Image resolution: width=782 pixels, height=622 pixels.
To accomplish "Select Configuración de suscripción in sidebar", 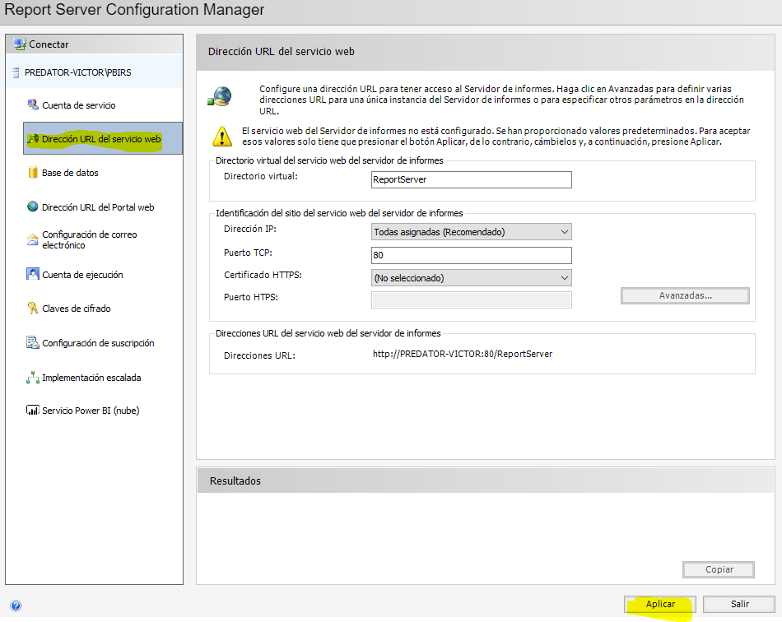I will tap(97, 343).
